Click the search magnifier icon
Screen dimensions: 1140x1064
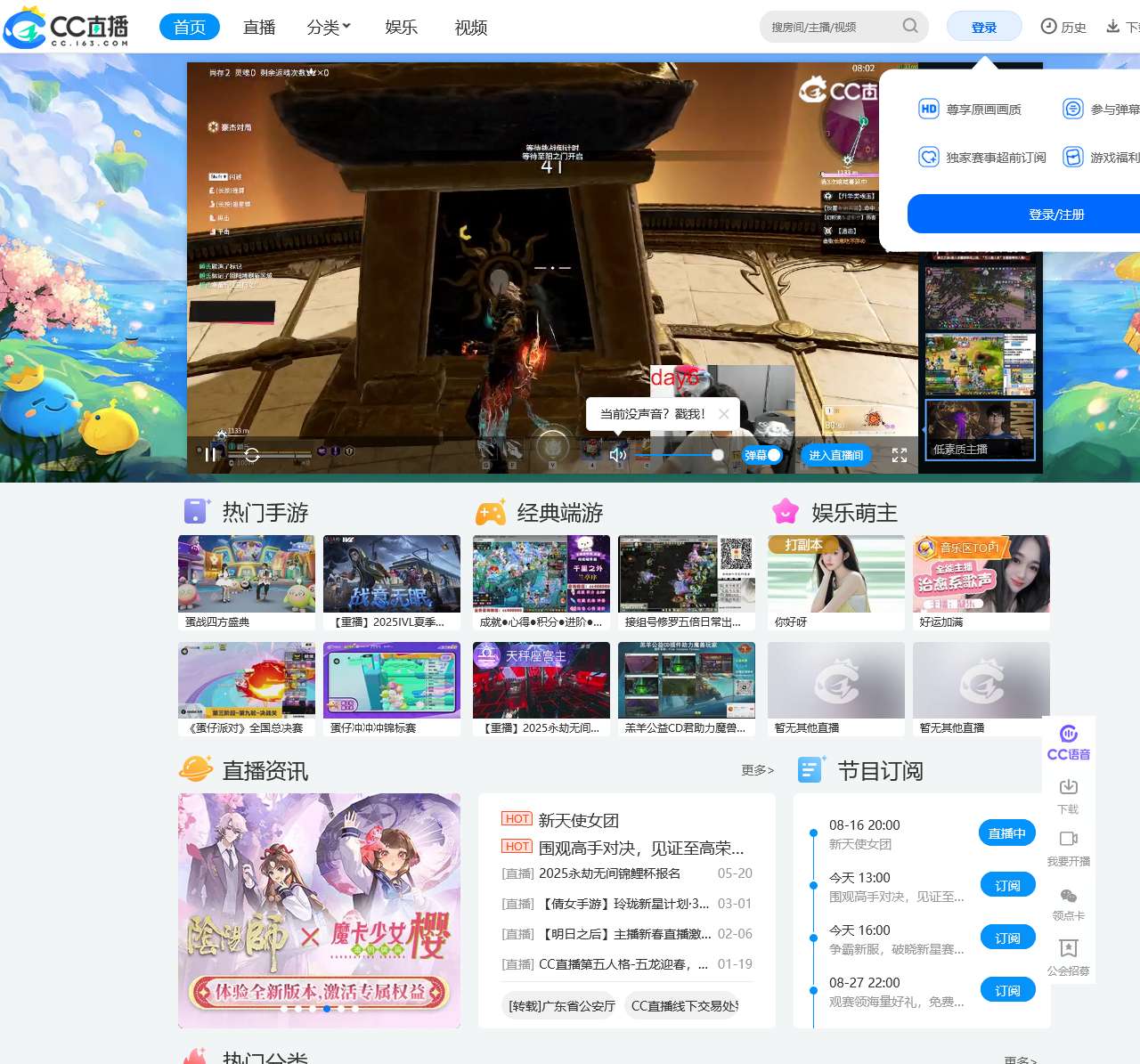click(x=909, y=26)
